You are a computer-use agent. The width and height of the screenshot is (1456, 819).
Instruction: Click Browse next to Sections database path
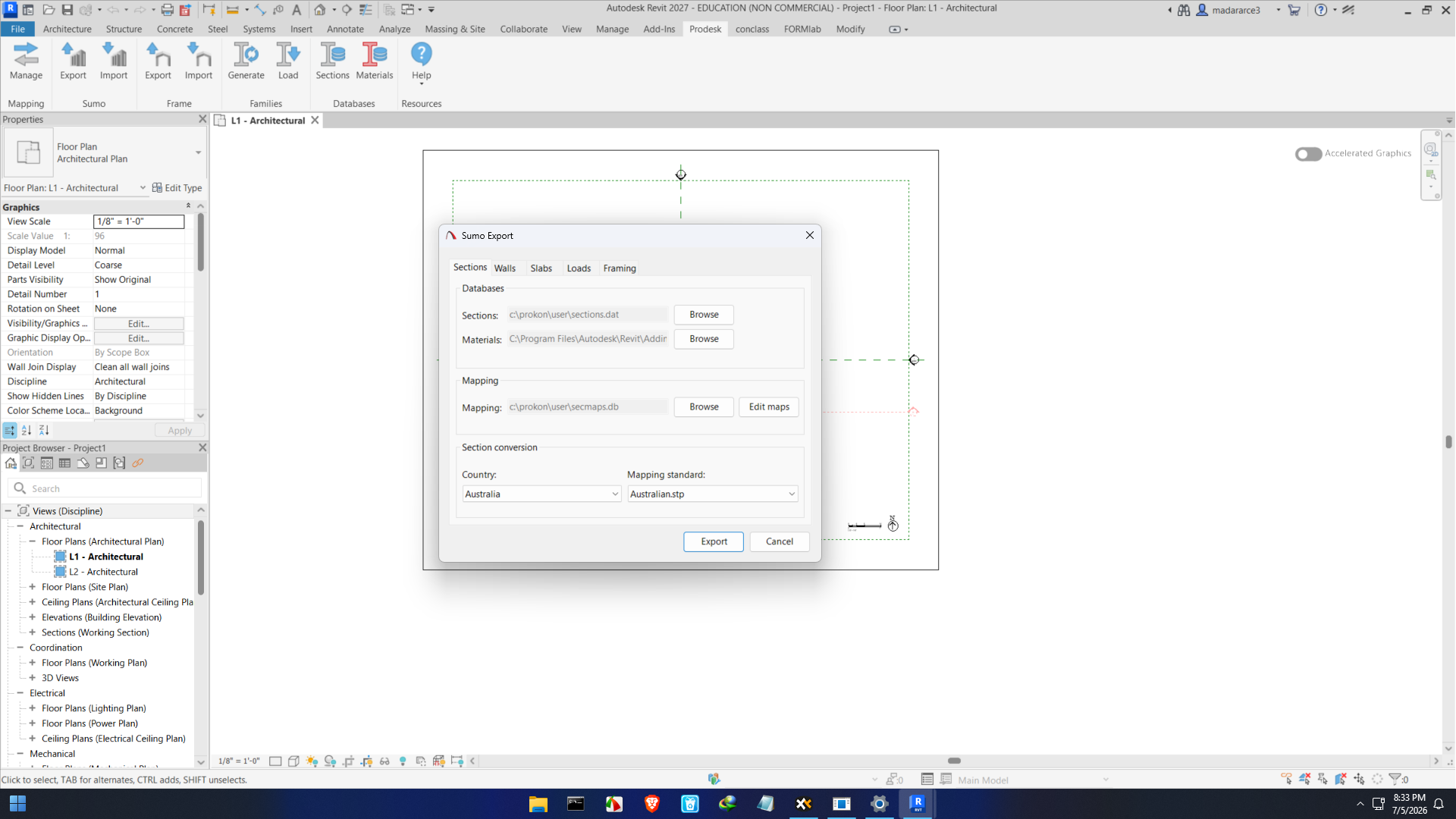[704, 314]
